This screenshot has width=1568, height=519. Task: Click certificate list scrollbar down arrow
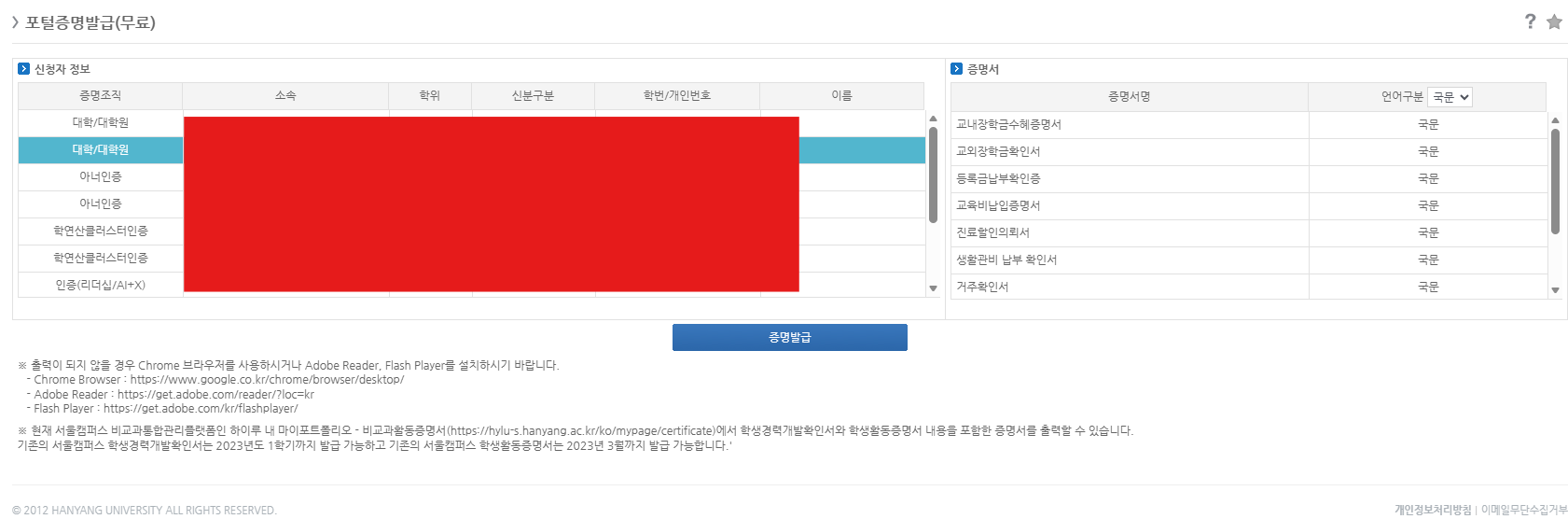1555,290
